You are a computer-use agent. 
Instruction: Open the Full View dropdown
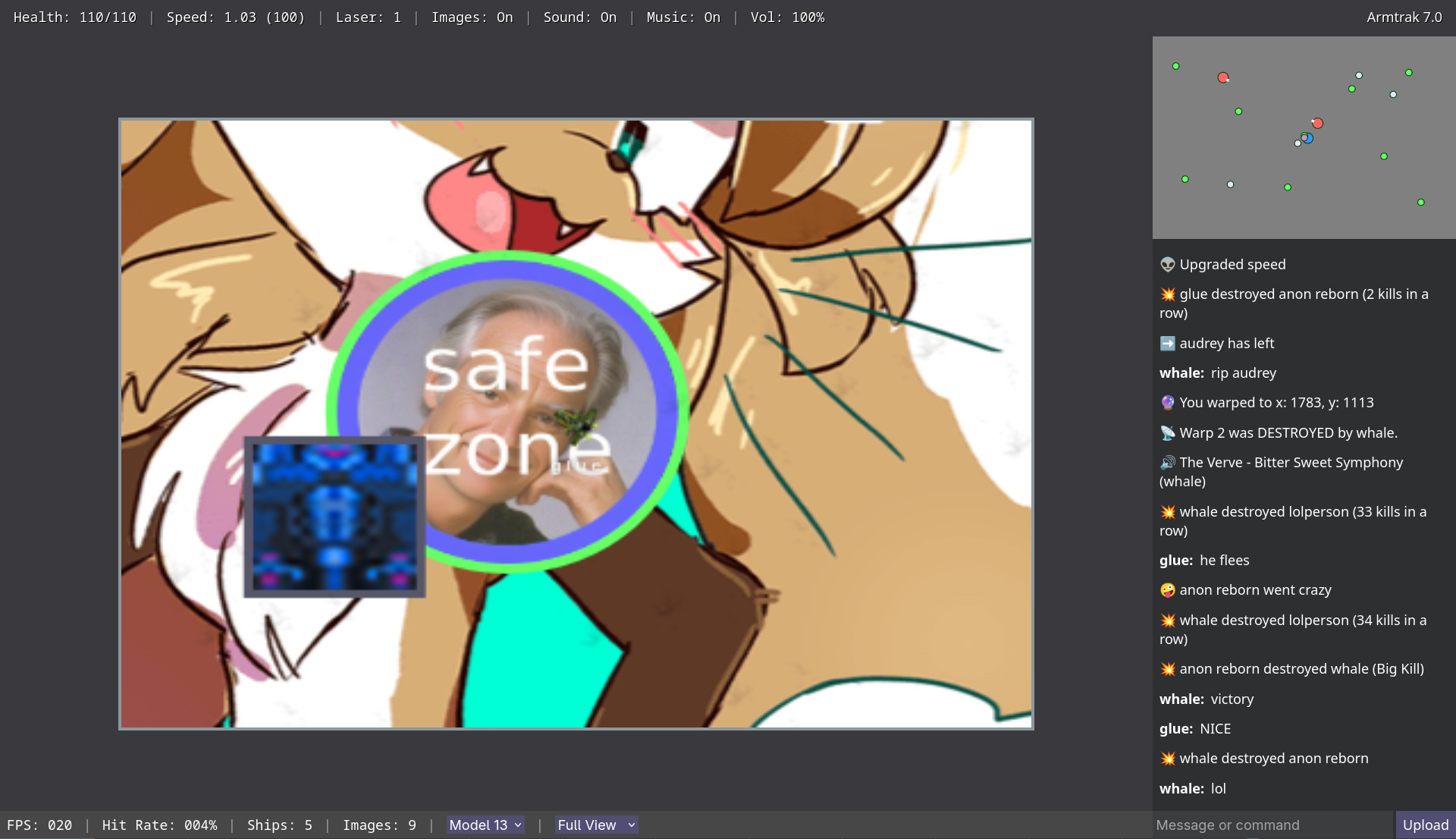point(596,825)
